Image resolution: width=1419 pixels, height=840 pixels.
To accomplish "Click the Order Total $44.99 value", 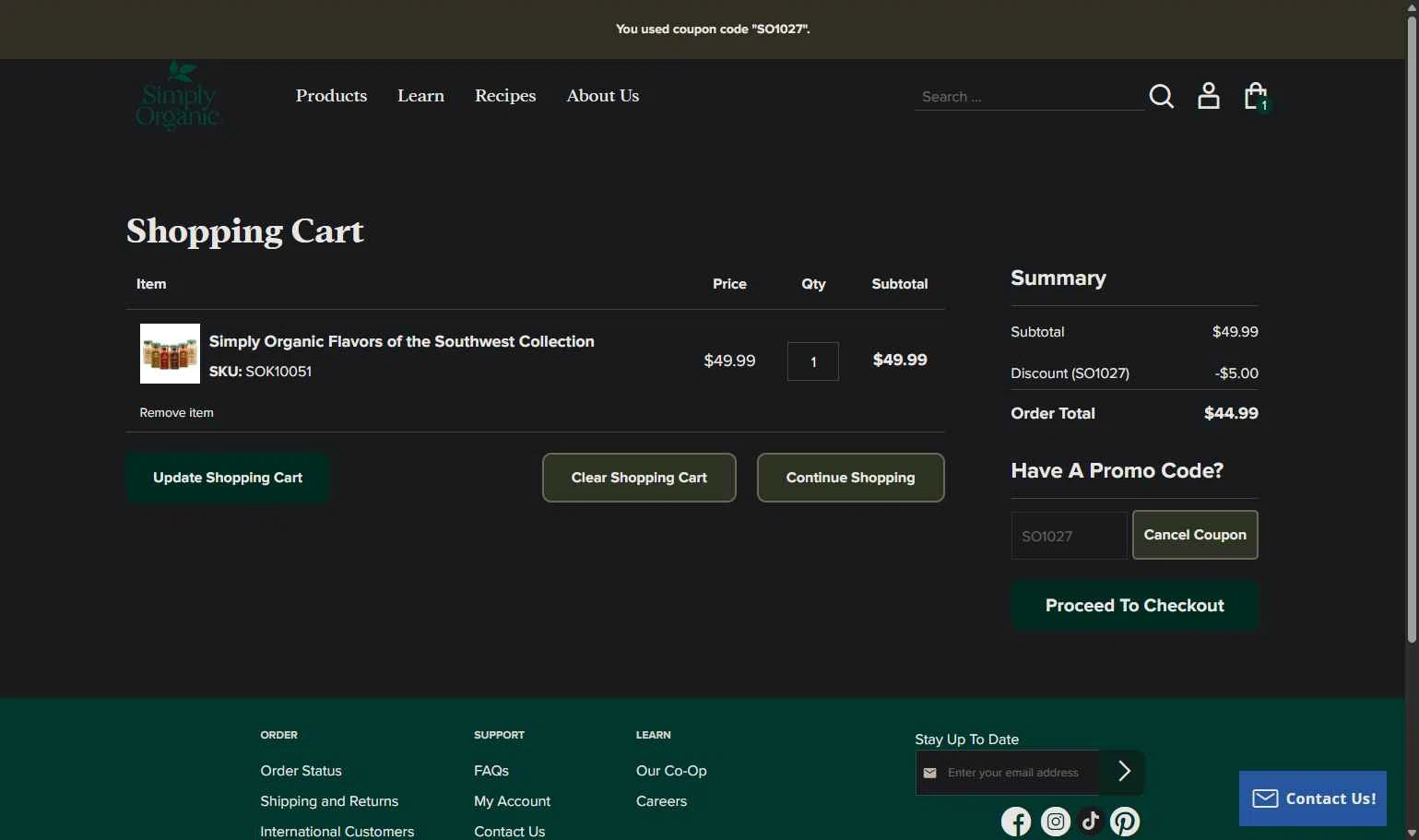I will pyautogui.click(x=1231, y=413).
